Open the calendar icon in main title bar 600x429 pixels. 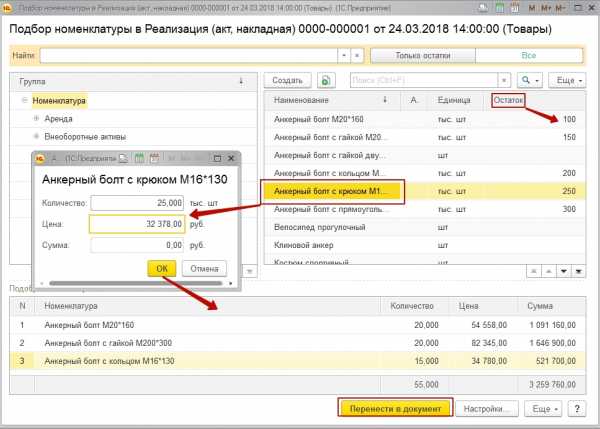(515, 8)
